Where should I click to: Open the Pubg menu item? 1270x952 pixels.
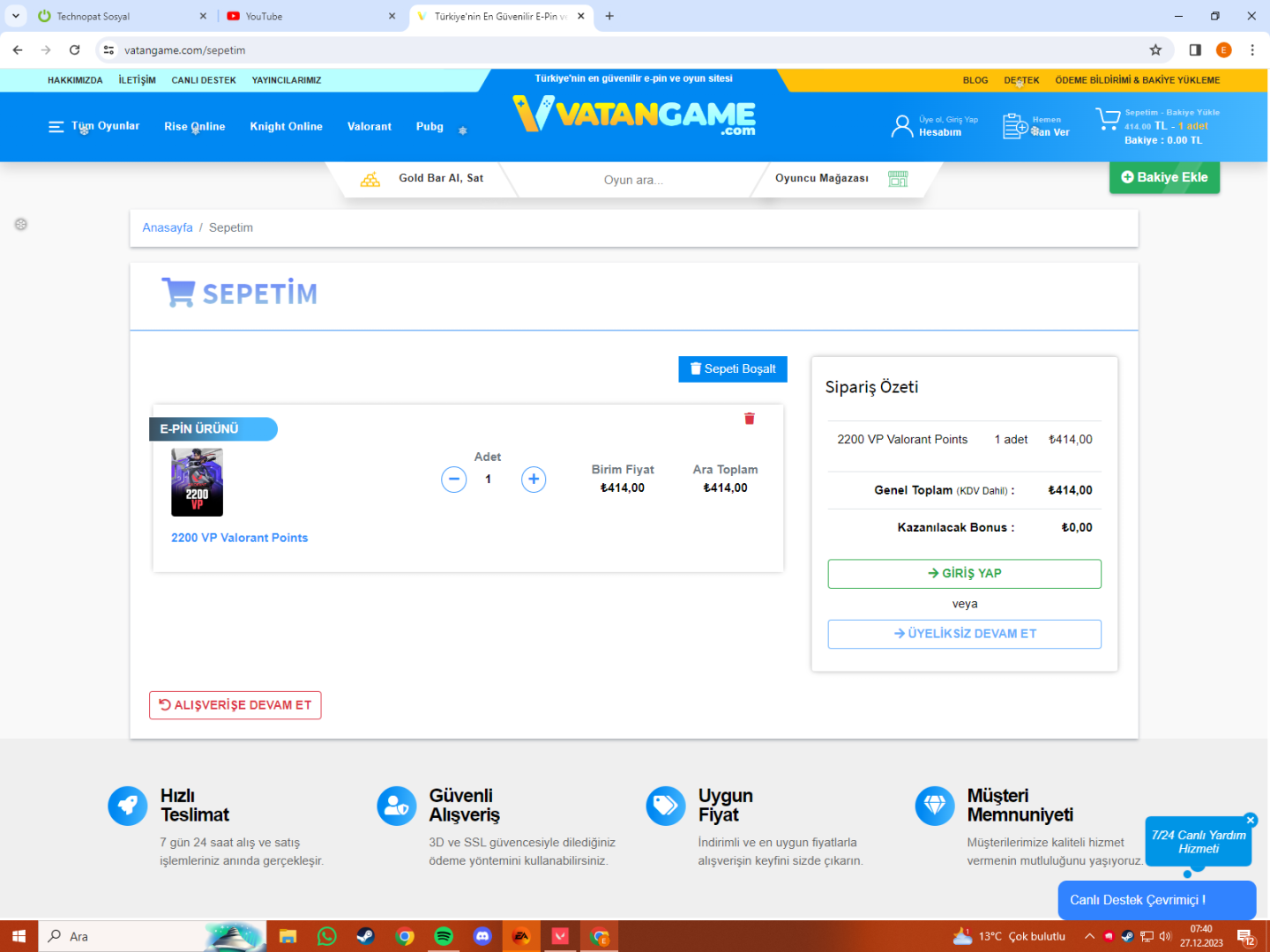click(430, 127)
